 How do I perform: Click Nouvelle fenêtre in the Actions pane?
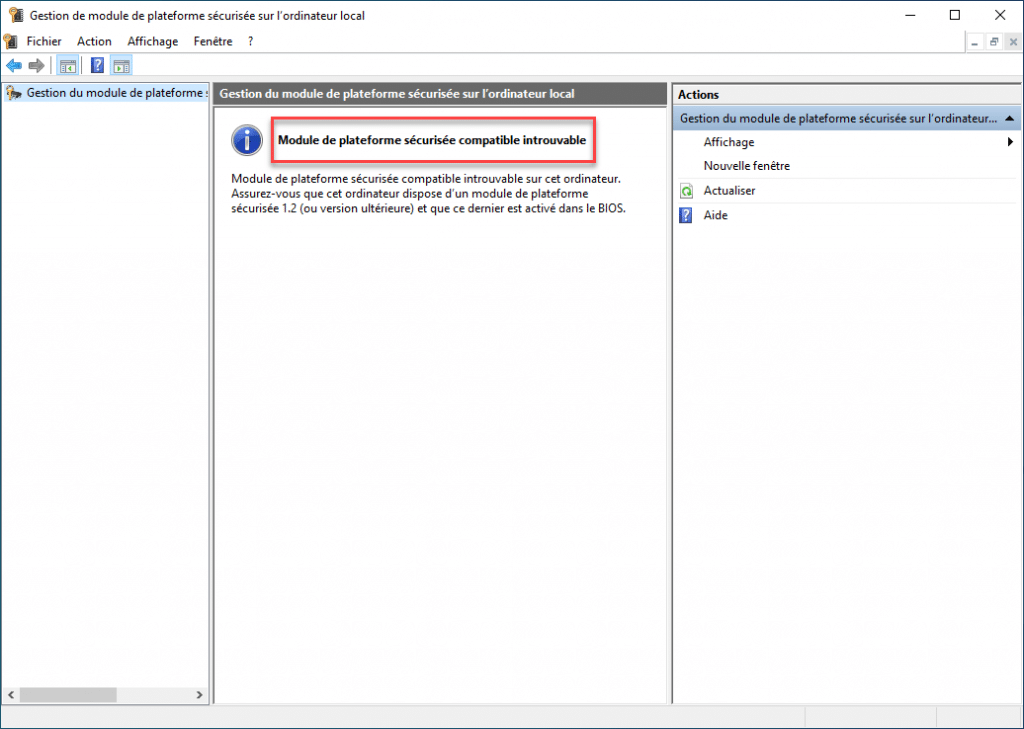pos(746,166)
